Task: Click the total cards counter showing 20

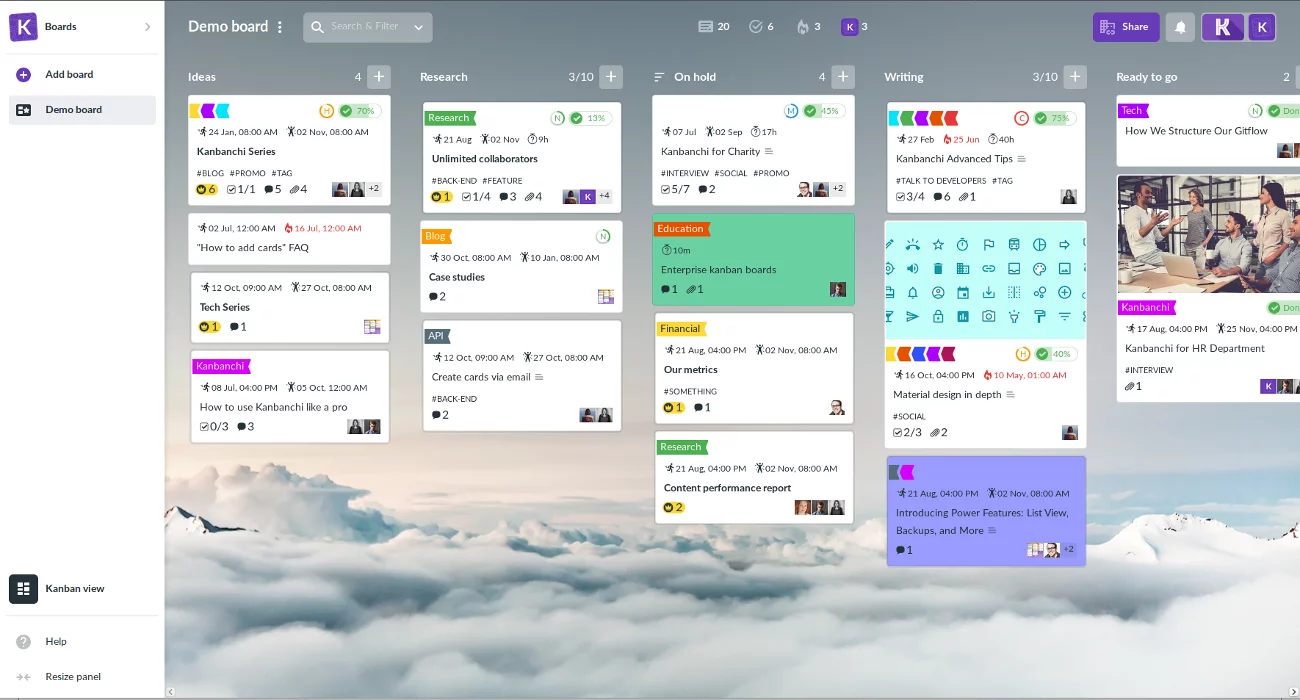Action: pyautogui.click(x=714, y=27)
